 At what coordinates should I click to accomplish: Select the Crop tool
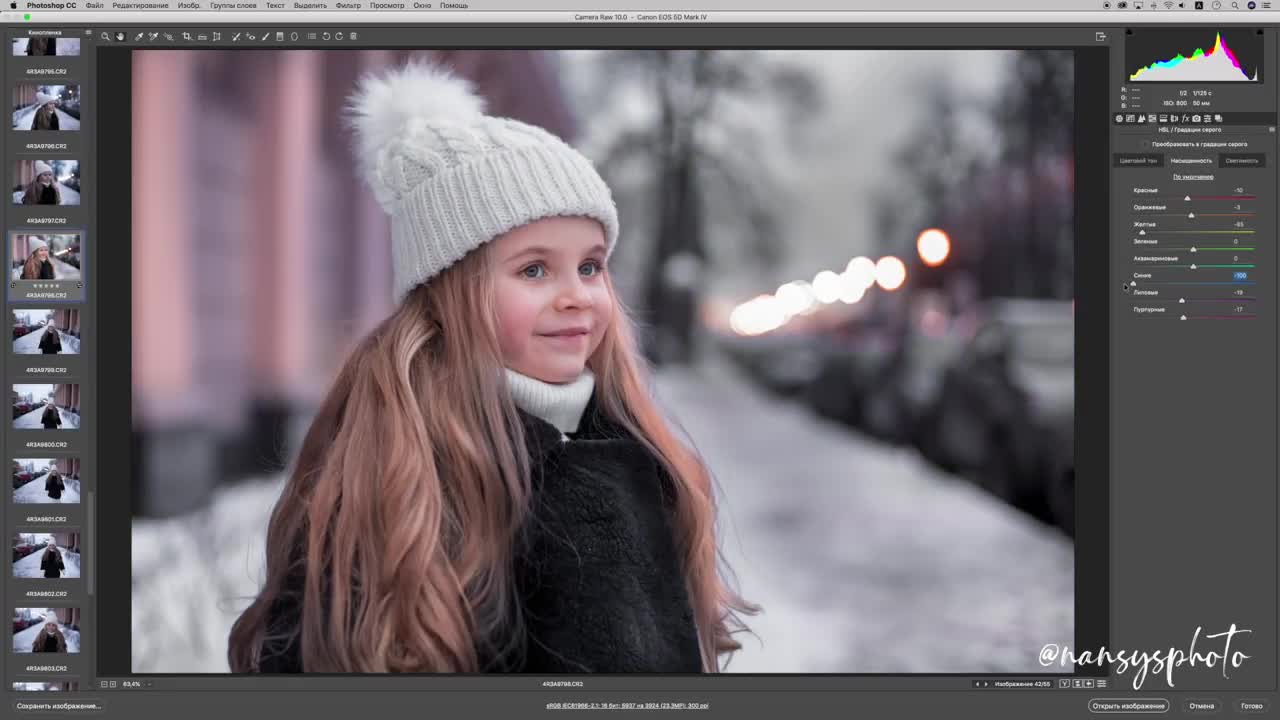[x=186, y=36]
